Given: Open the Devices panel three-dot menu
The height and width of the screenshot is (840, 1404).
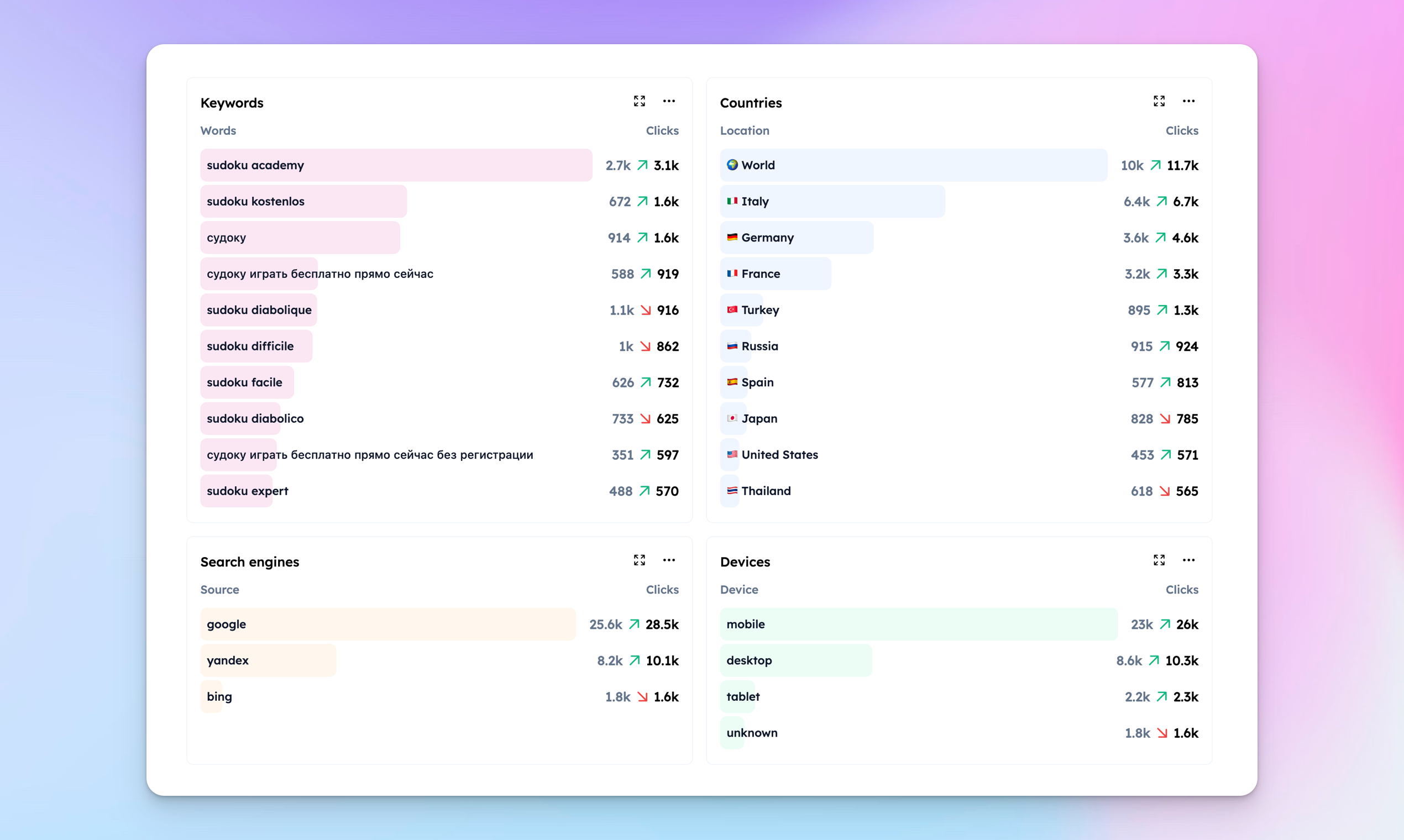Looking at the screenshot, I should (1188, 560).
